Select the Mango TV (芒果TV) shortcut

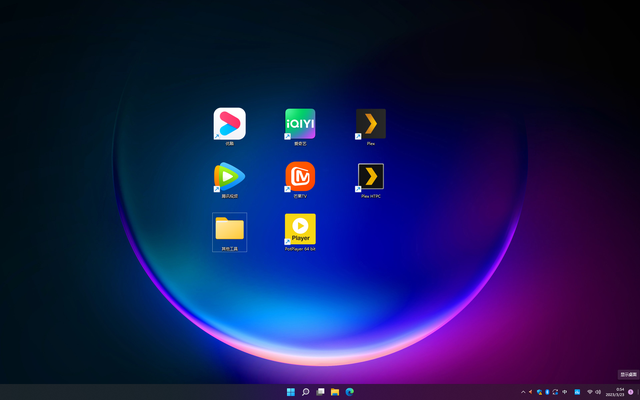pyautogui.click(x=300, y=176)
